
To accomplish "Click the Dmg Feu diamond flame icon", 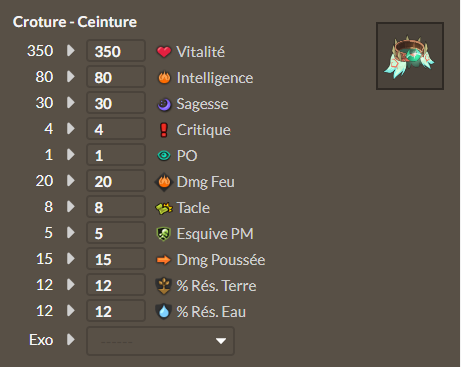I will (x=164, y=182).
